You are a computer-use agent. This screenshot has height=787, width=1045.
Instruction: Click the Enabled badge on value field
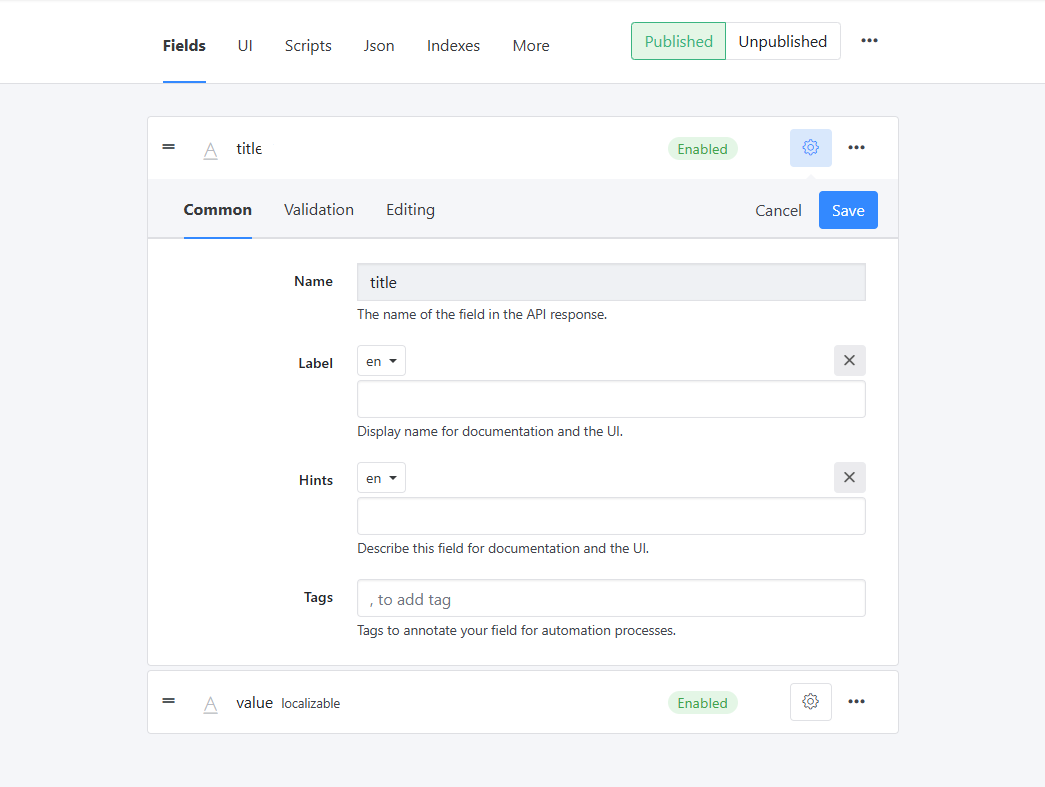[x=702, y=703]
